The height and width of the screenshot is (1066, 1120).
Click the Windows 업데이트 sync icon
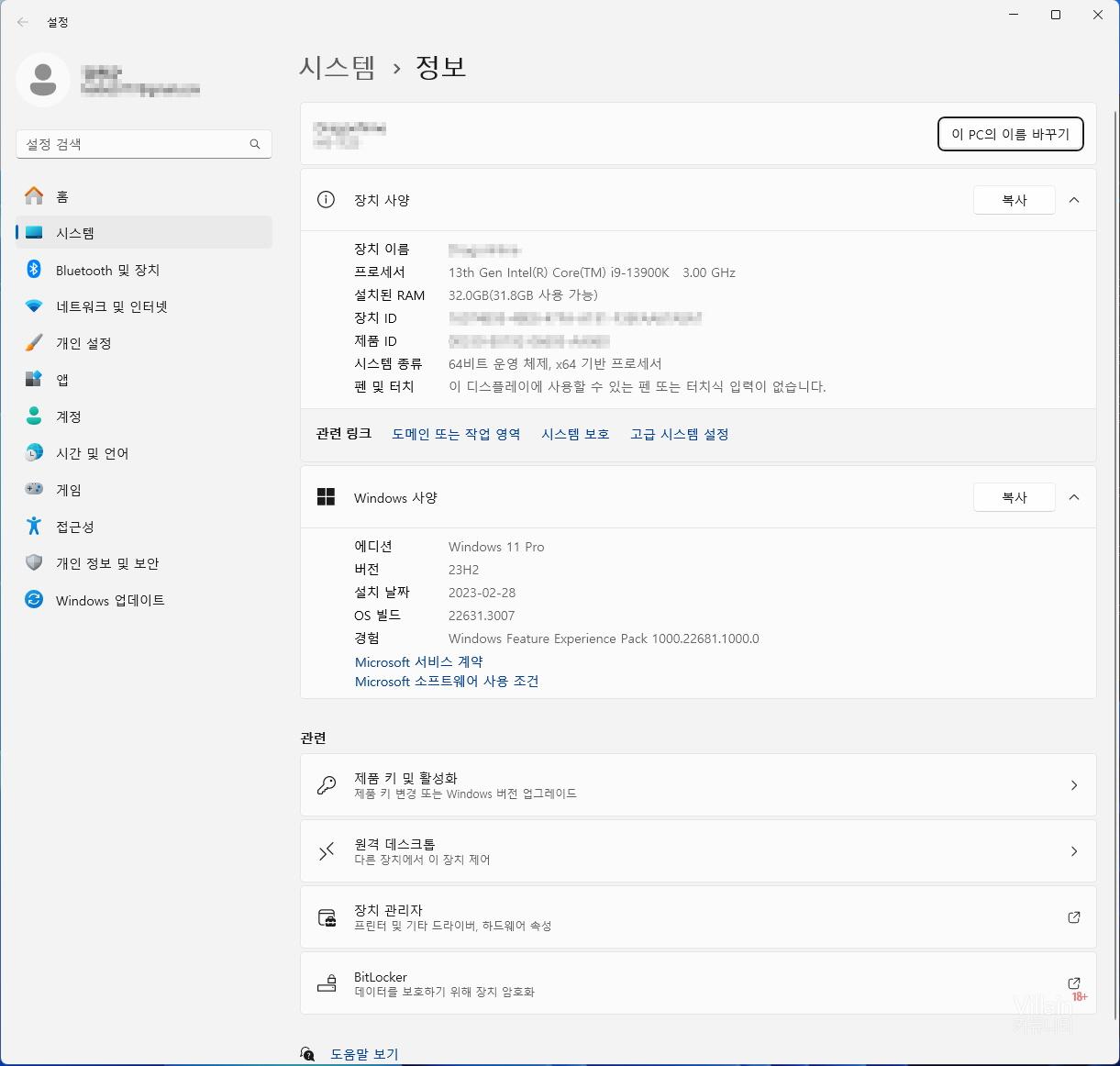[34, 600]
